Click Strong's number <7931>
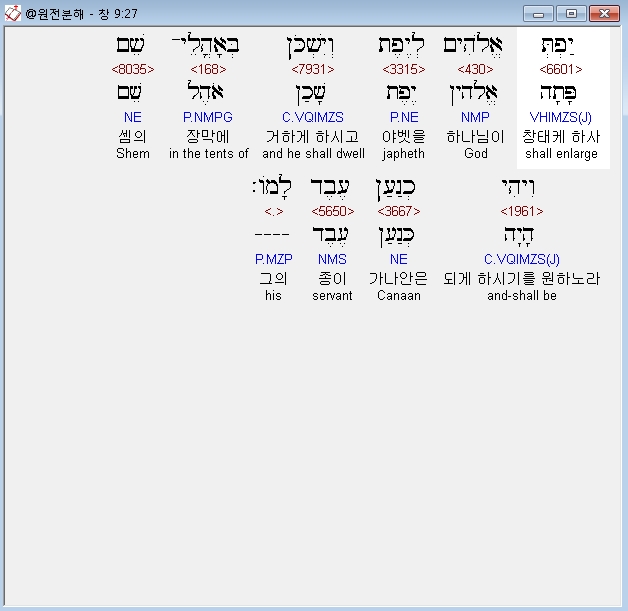628x611 pixels. 313,69
